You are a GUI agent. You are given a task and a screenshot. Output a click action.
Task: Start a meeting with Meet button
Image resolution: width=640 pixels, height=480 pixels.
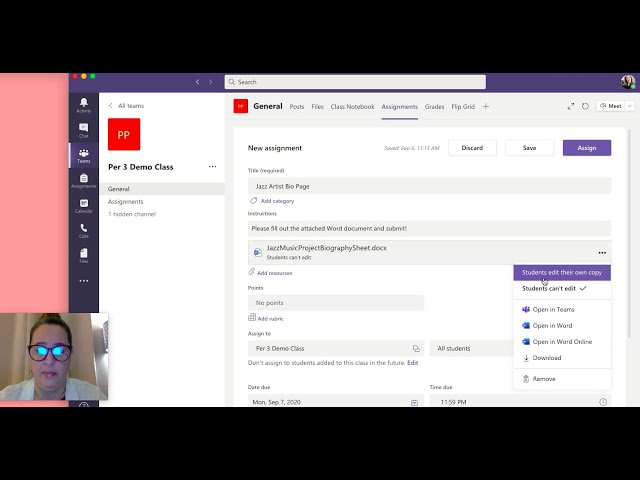pos(611,106)
